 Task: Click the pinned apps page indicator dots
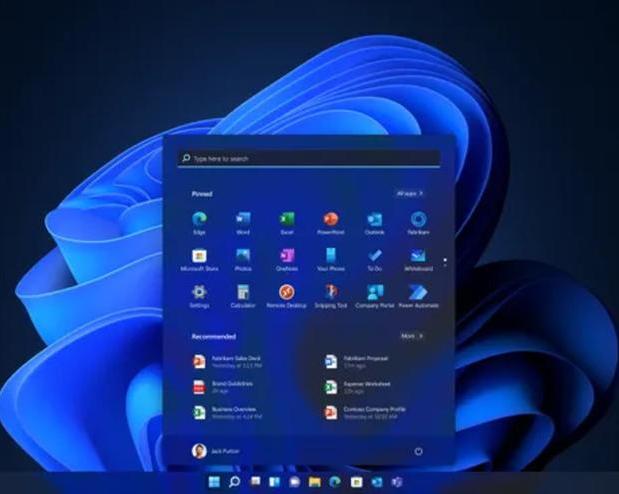pyautogui.click(x=445, y=262)
